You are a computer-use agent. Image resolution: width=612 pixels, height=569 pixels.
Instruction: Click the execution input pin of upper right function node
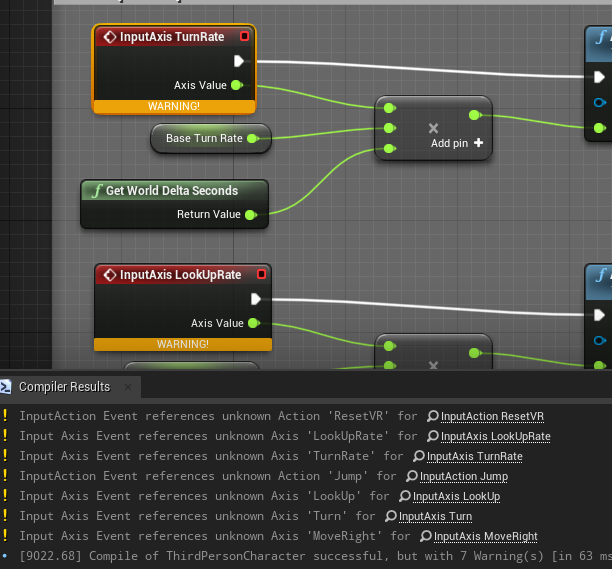[599, 77]
